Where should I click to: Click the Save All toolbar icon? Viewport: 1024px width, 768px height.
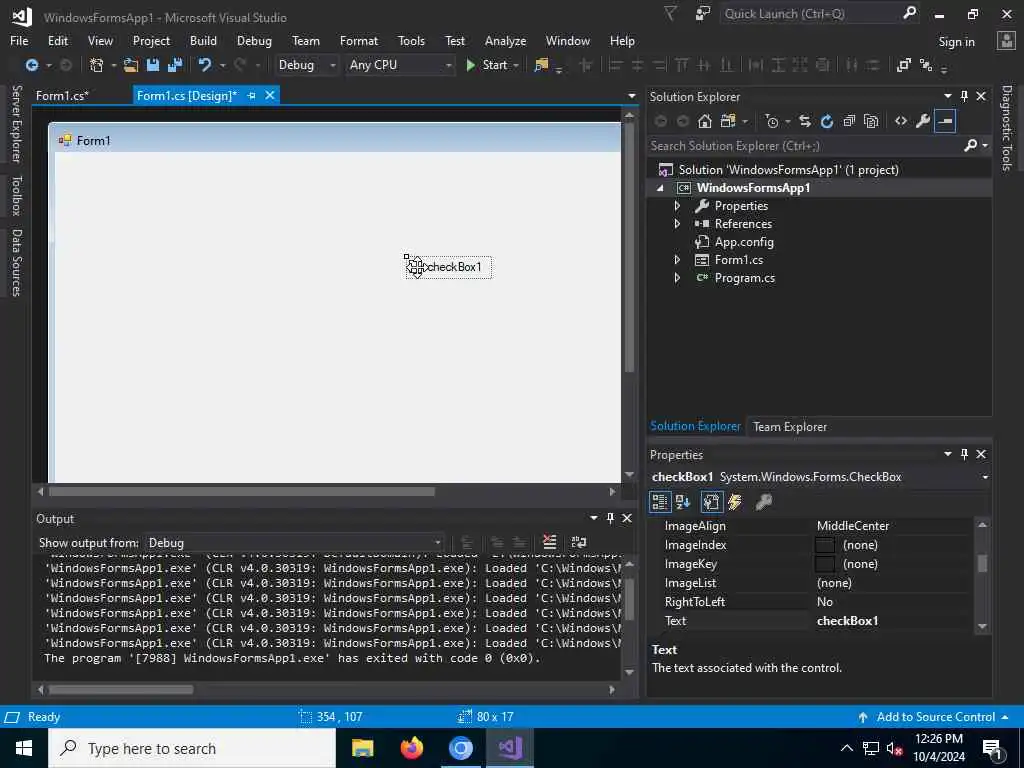[x=175, y=65]
